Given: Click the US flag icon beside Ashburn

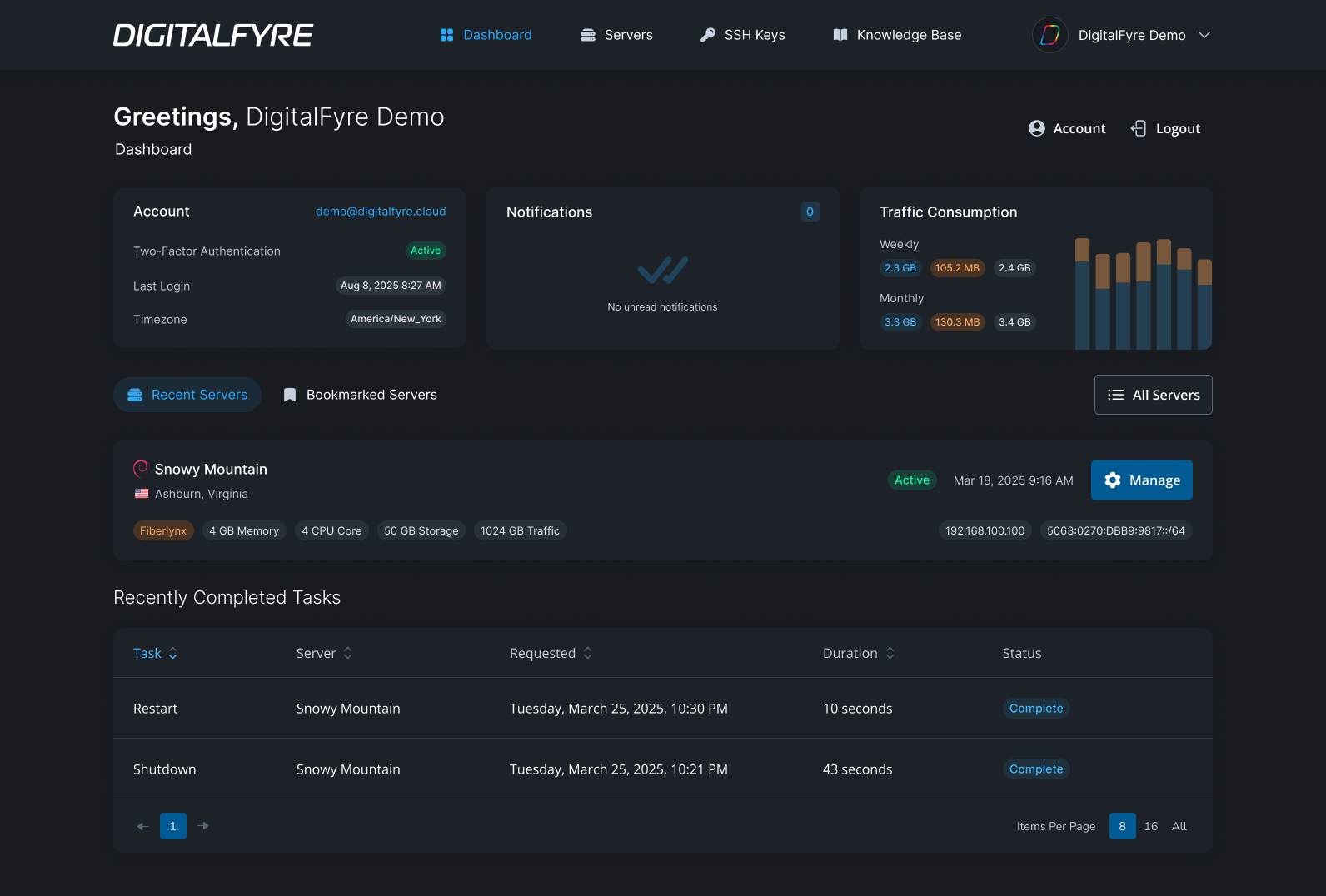Looking at the screenshot, I should 142,494.
